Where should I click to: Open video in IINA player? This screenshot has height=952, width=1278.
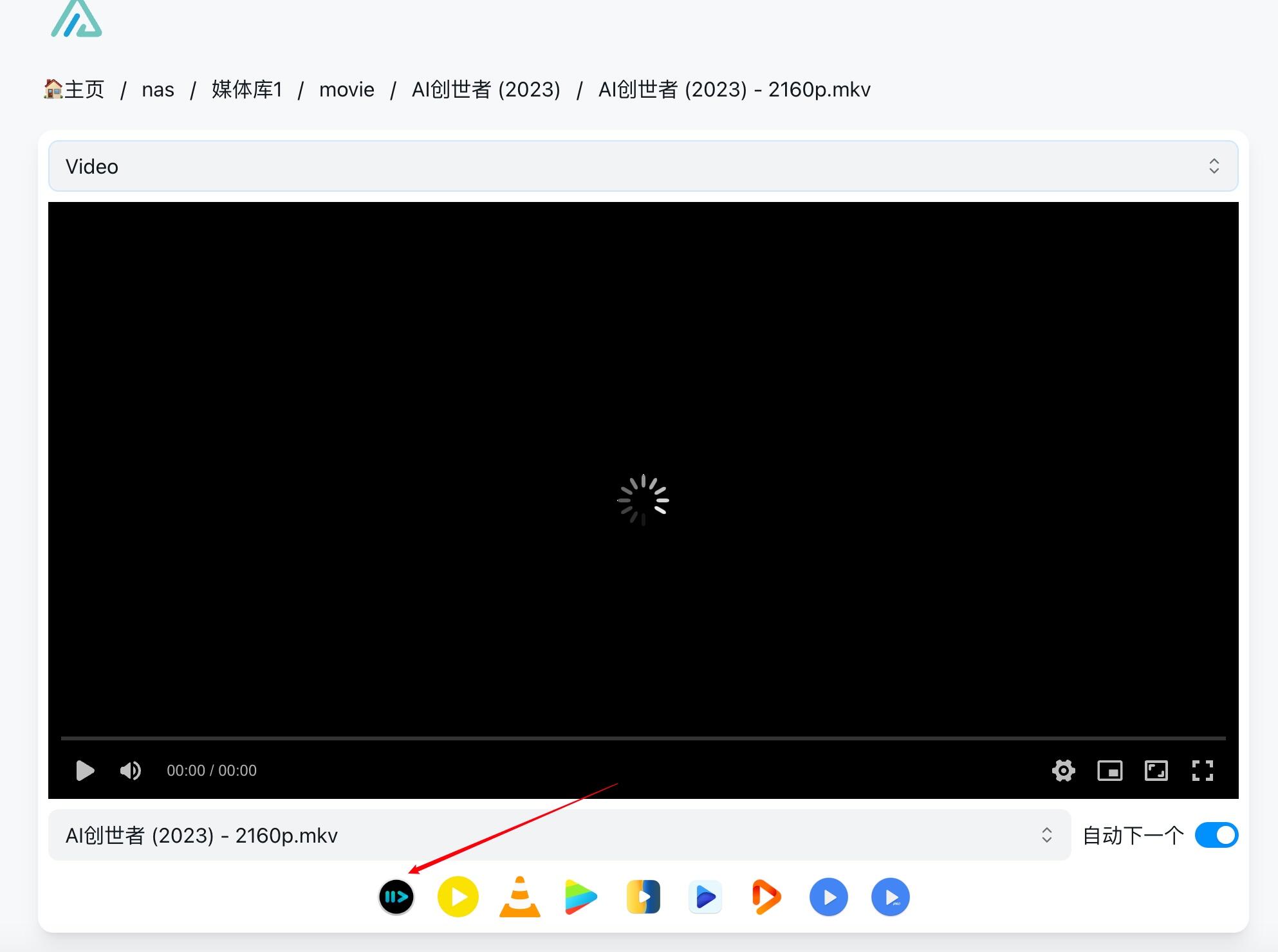(x=396, y=897)
